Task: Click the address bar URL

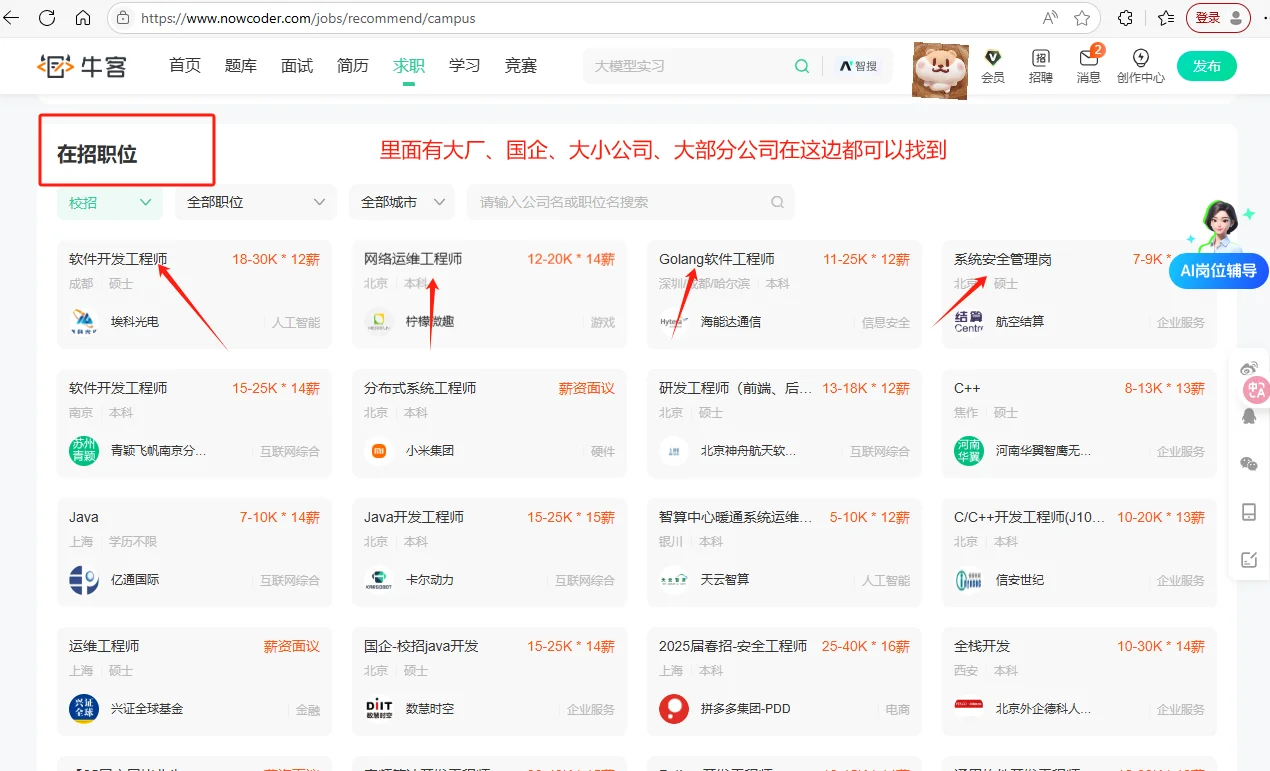Action: [x=308, y=18]
